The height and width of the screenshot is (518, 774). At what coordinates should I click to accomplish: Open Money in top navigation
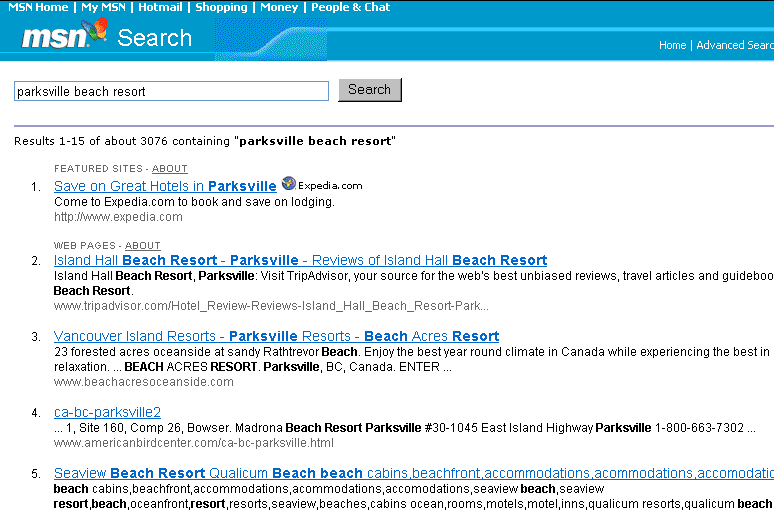(x=279, y=7)
